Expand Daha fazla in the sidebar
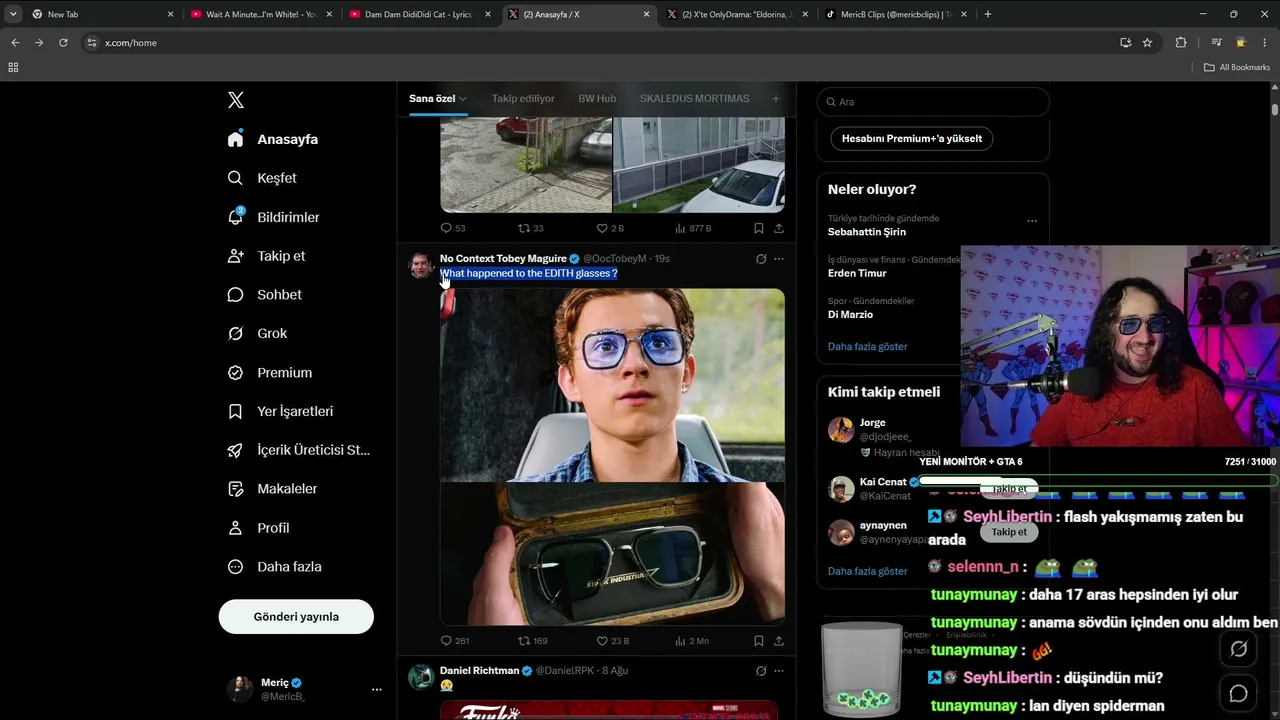The image size is (1280, 720). coord(274,567)
